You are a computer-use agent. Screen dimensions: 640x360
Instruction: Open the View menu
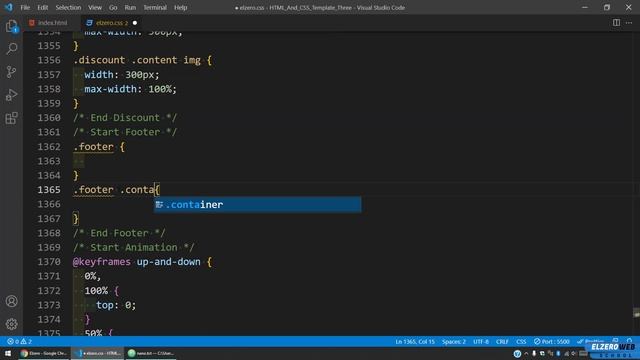(x=95, y=7)
